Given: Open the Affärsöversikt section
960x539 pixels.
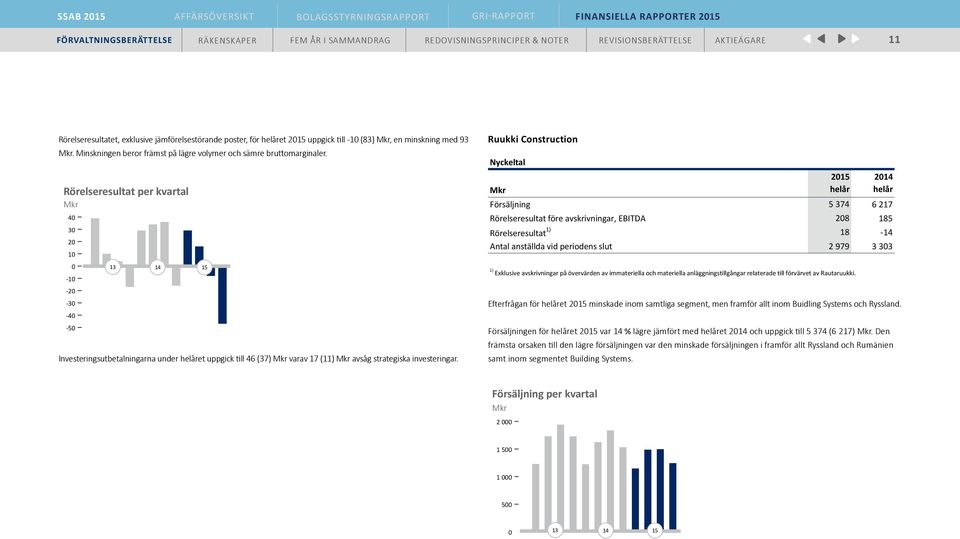Looking at the screenshot, I should click(214, 17).
